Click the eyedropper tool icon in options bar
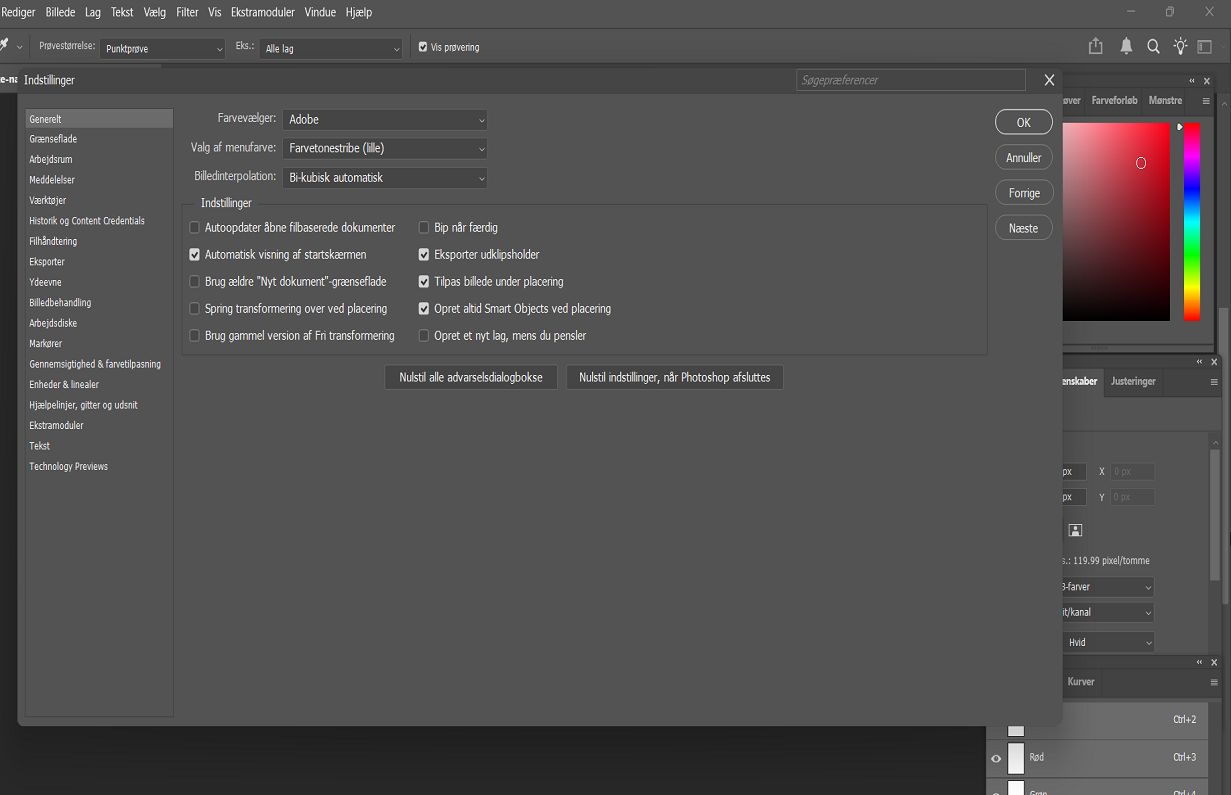Image resolution: width=1231 pixels, height=795 pixels. [x=4, y=46]
